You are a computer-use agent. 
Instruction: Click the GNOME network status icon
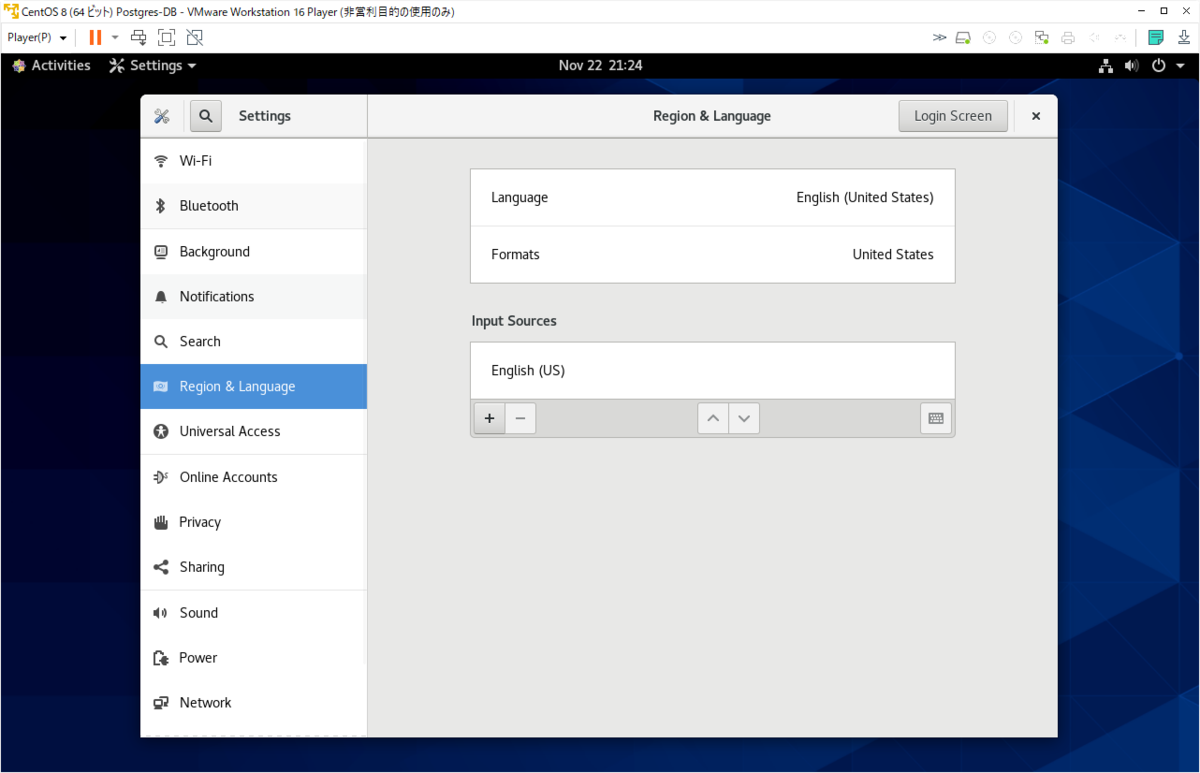pos(1106,66)
